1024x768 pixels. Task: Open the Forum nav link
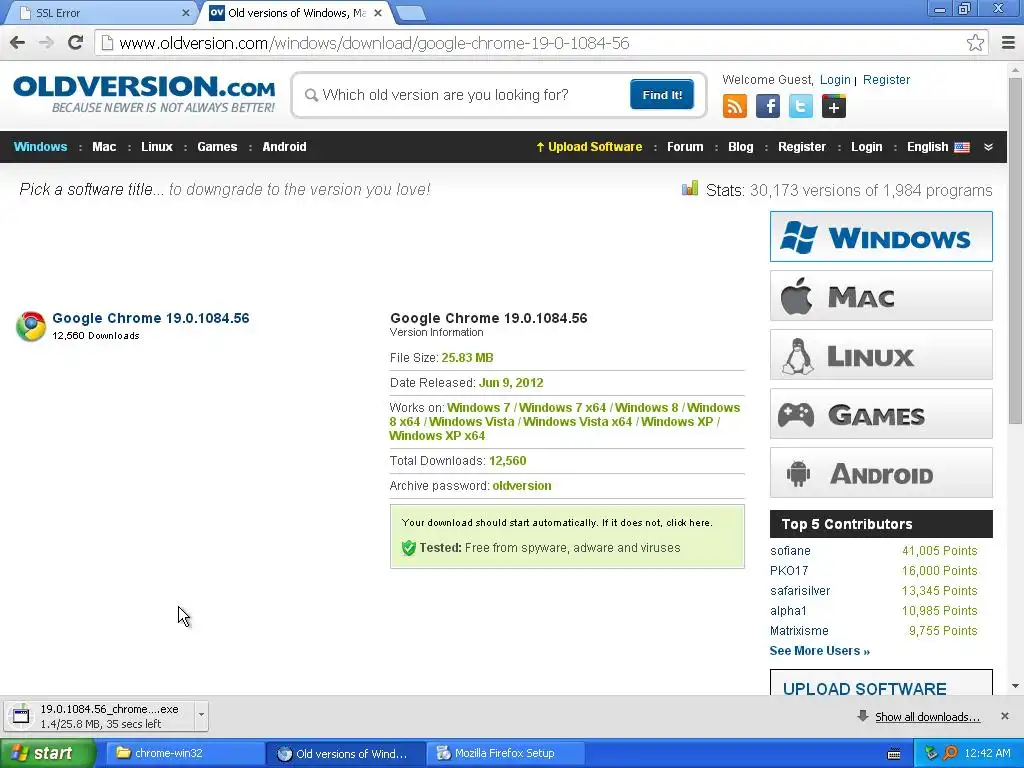point(685,147)
